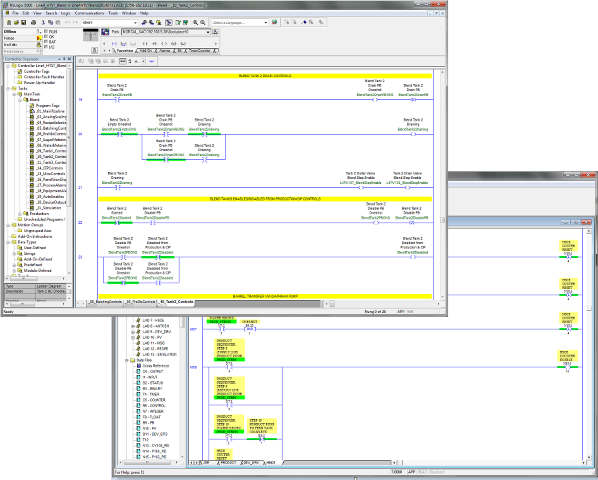Click the blue down-arrow icon in ladder editor toolbar
Image resolution: width=598 pixels, height=480 pixels.
[152, 61]
